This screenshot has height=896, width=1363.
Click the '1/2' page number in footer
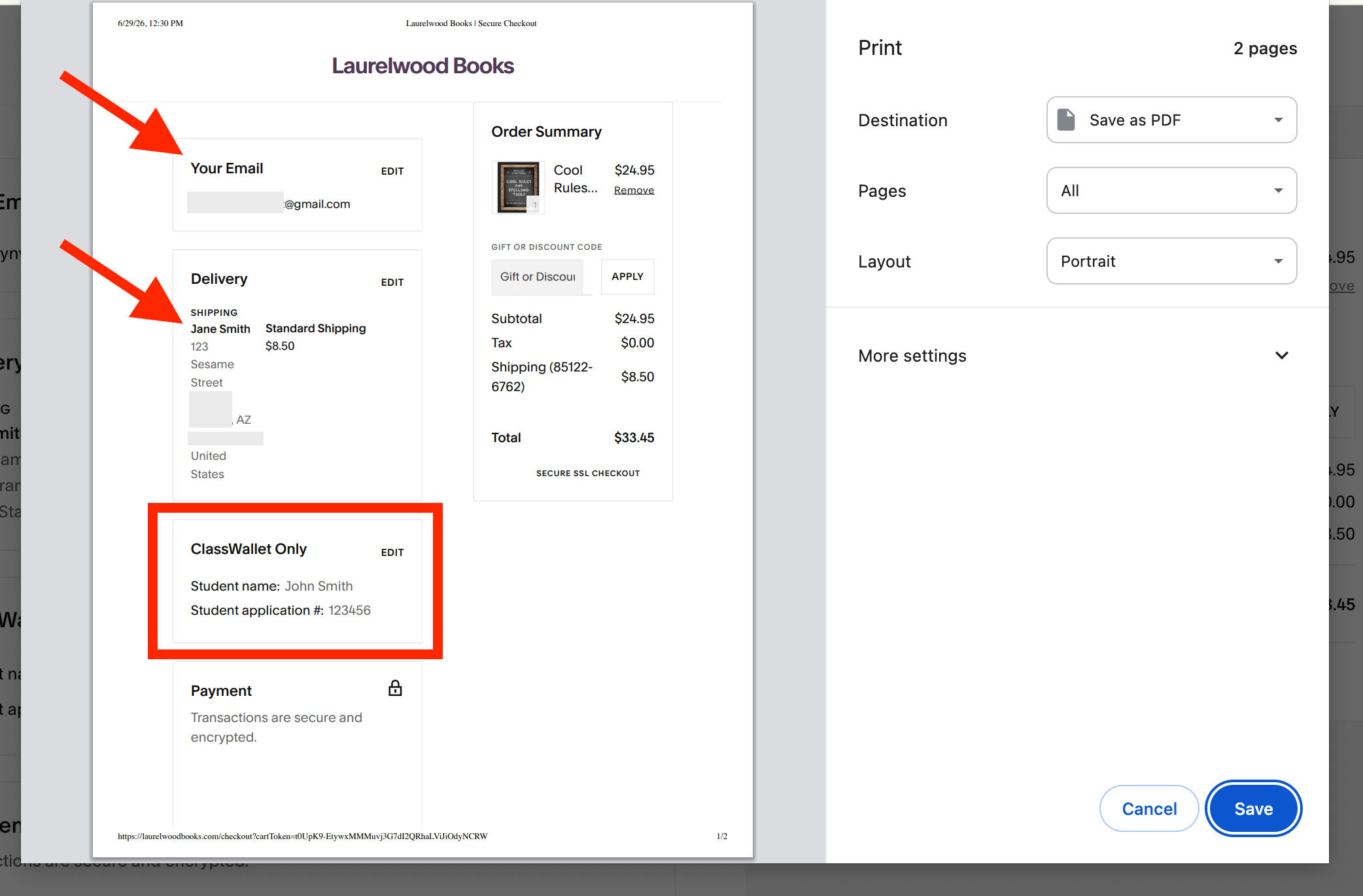click(722, 836)
